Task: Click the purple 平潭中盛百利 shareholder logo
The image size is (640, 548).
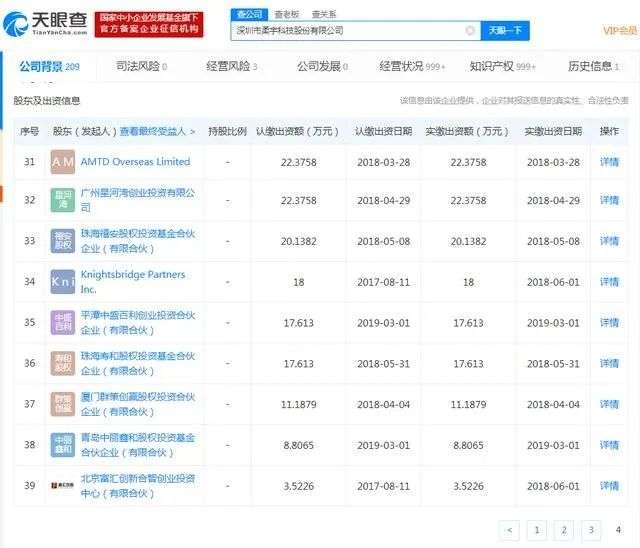Action: [x=63, y=323]
